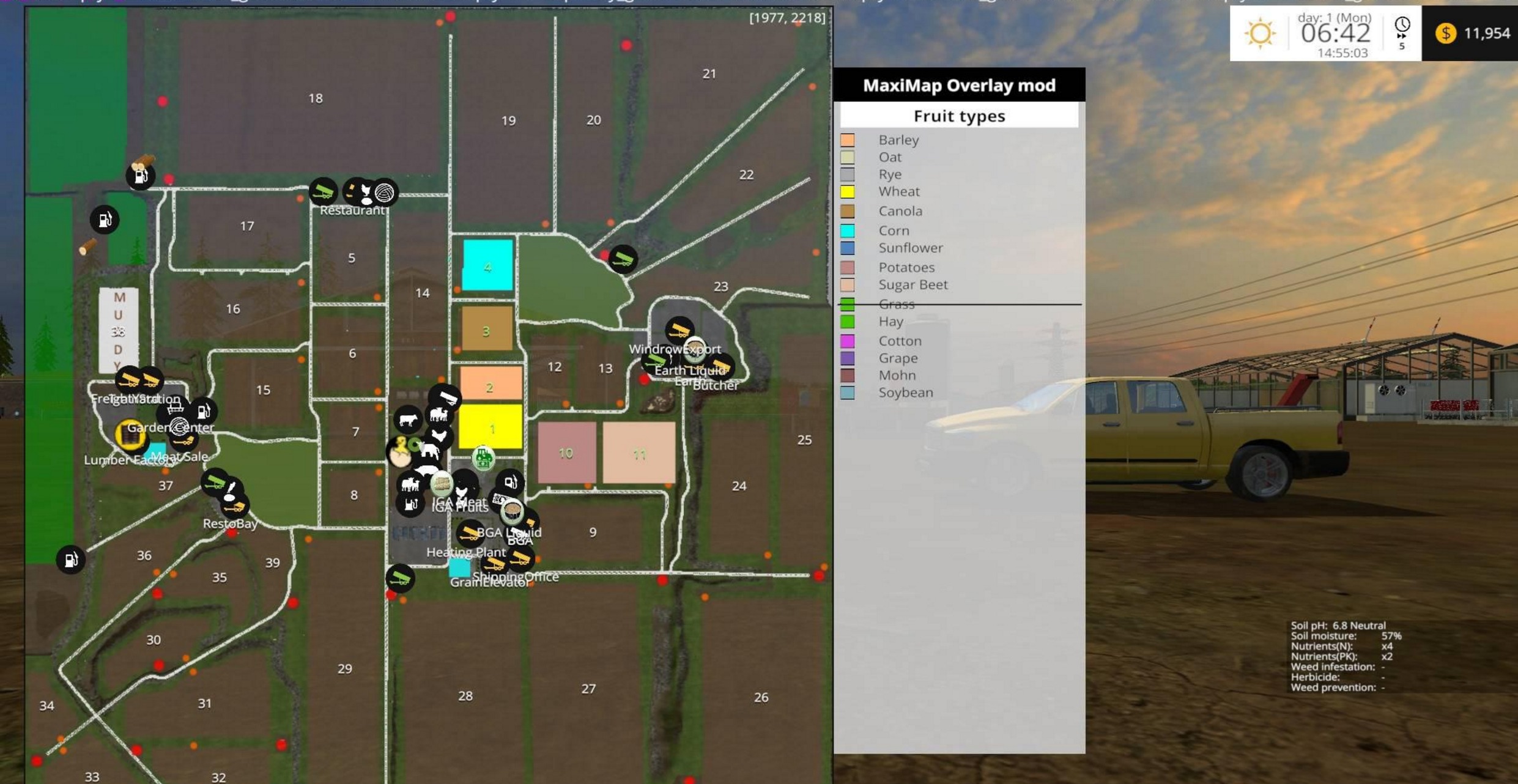Click the clock time-scale icon
Screen dimensions: 1518x784
click(x=1402, y=26)
